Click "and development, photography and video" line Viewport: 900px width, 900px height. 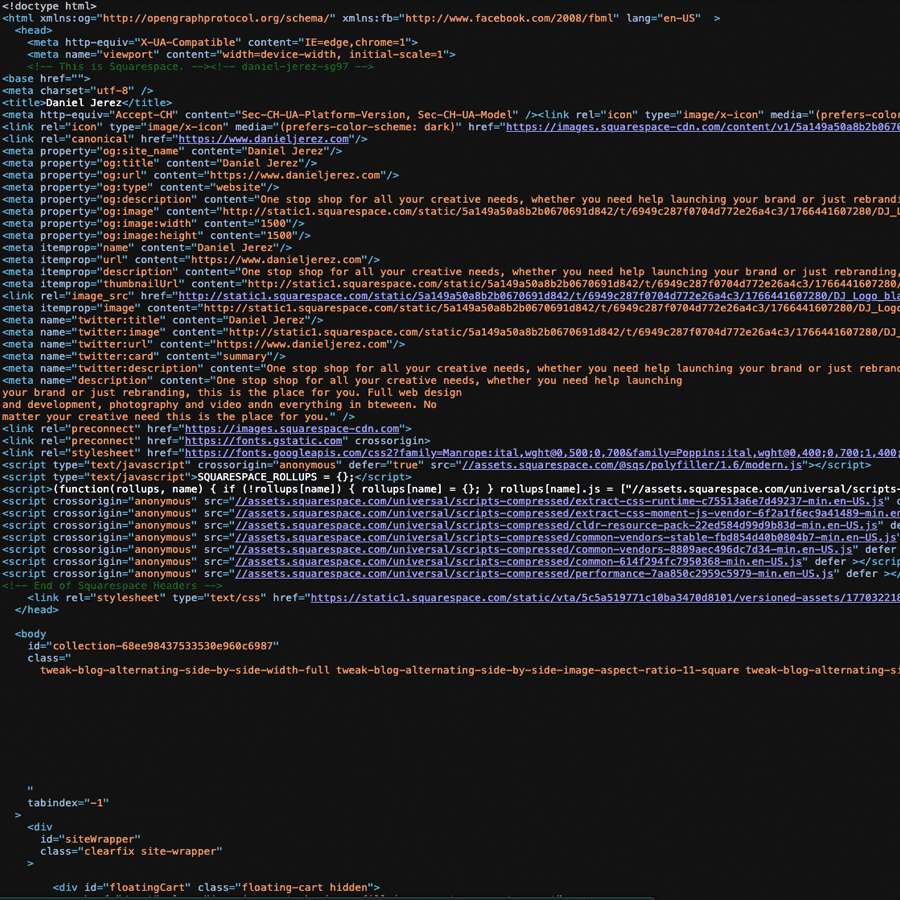click(x=219, y=405)
